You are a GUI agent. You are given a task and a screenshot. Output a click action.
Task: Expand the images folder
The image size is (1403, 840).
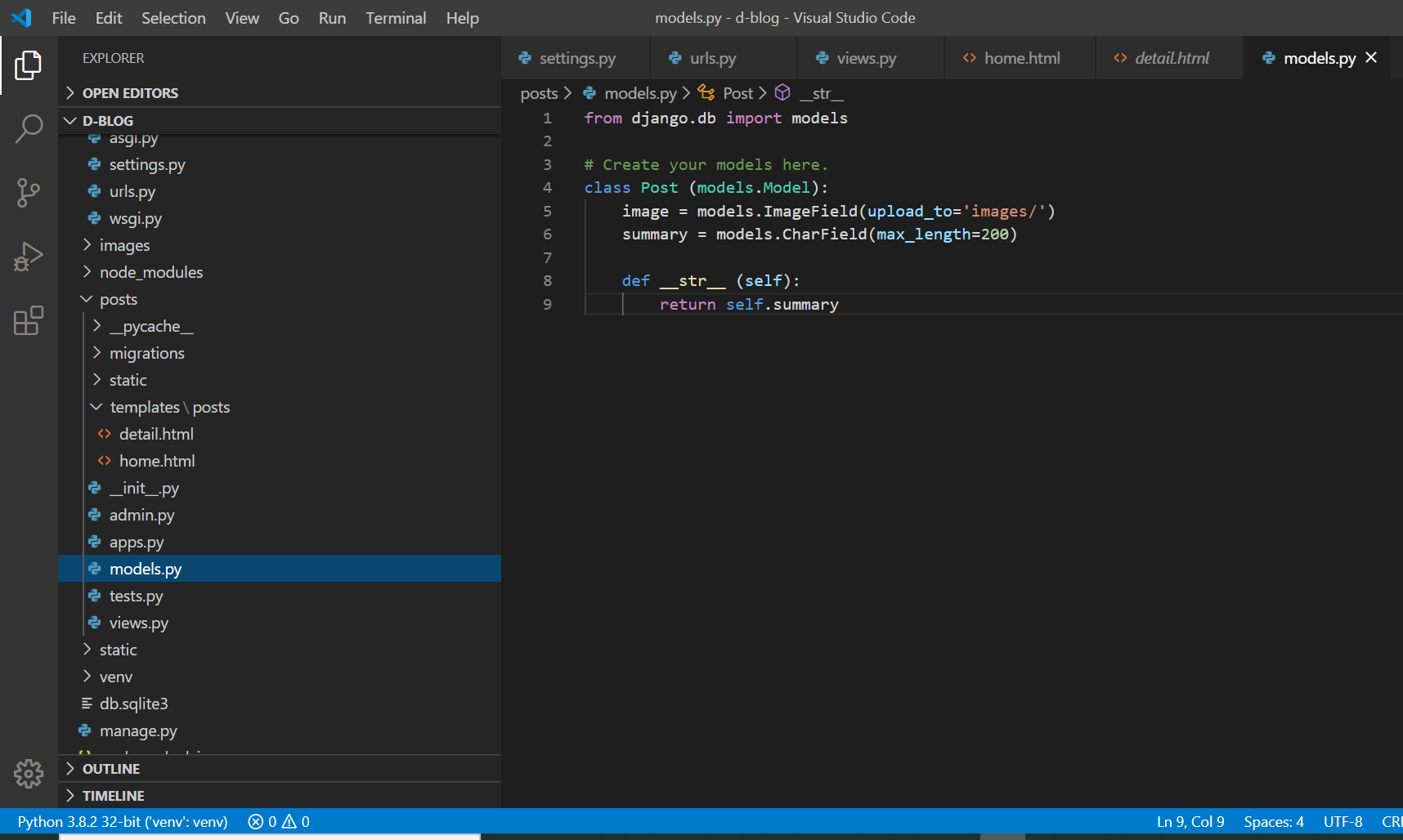tap(87, 245)
